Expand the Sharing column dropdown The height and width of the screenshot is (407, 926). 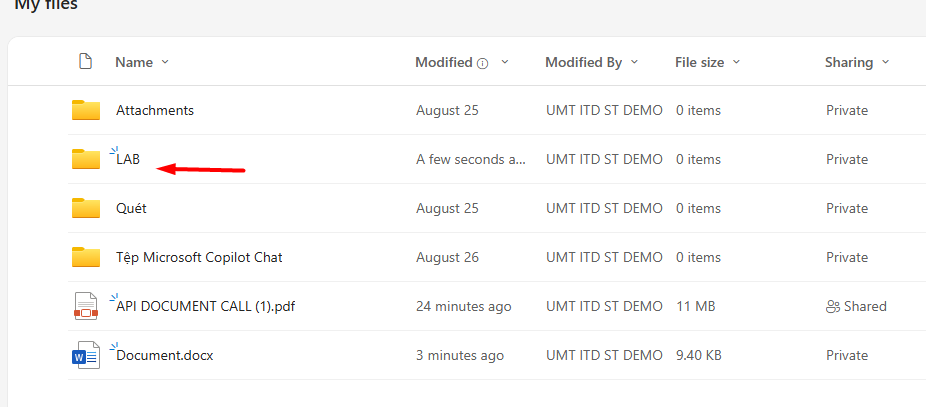tap(885, 62)
